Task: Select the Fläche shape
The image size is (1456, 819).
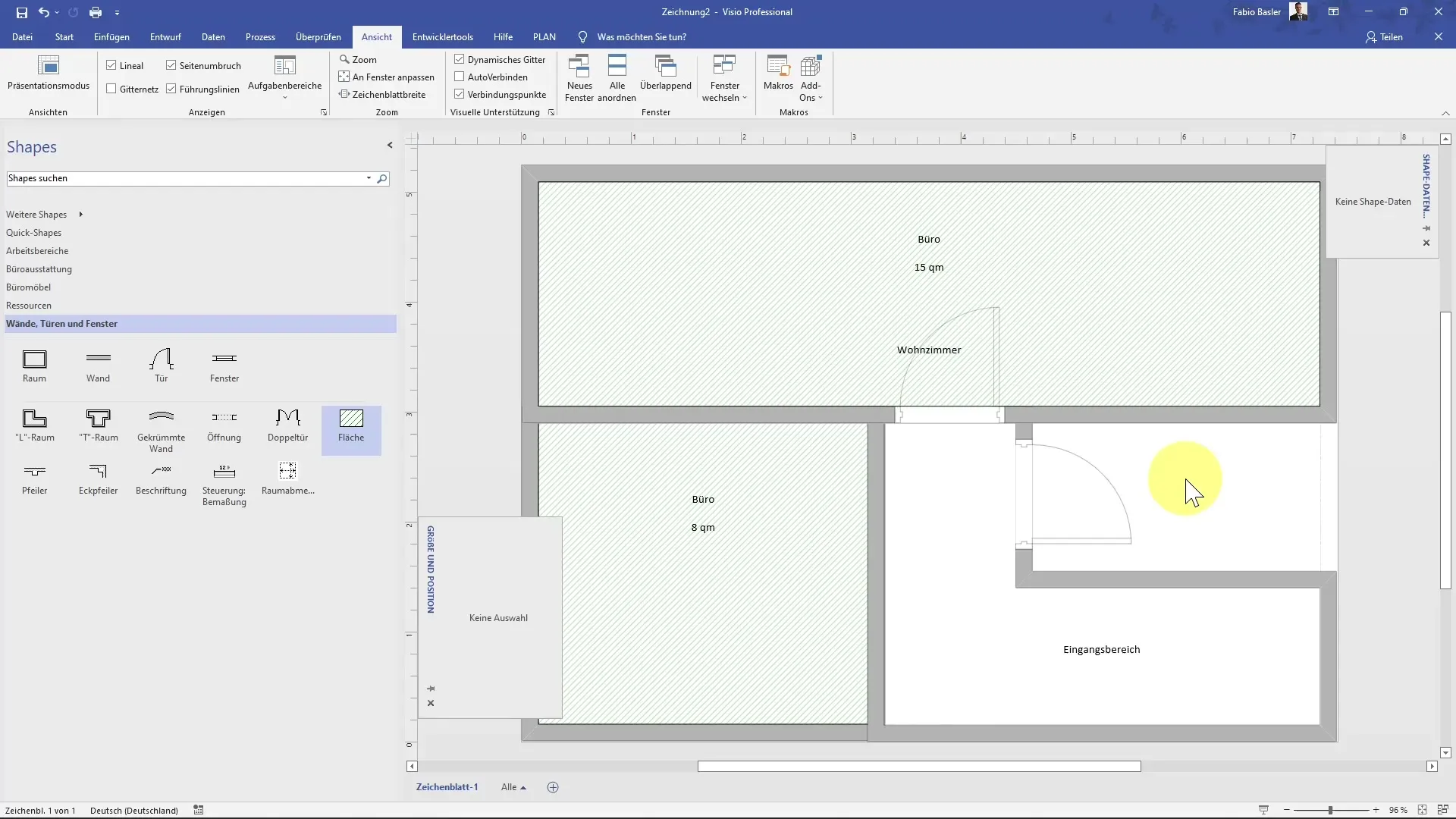Action: [351, 430]
